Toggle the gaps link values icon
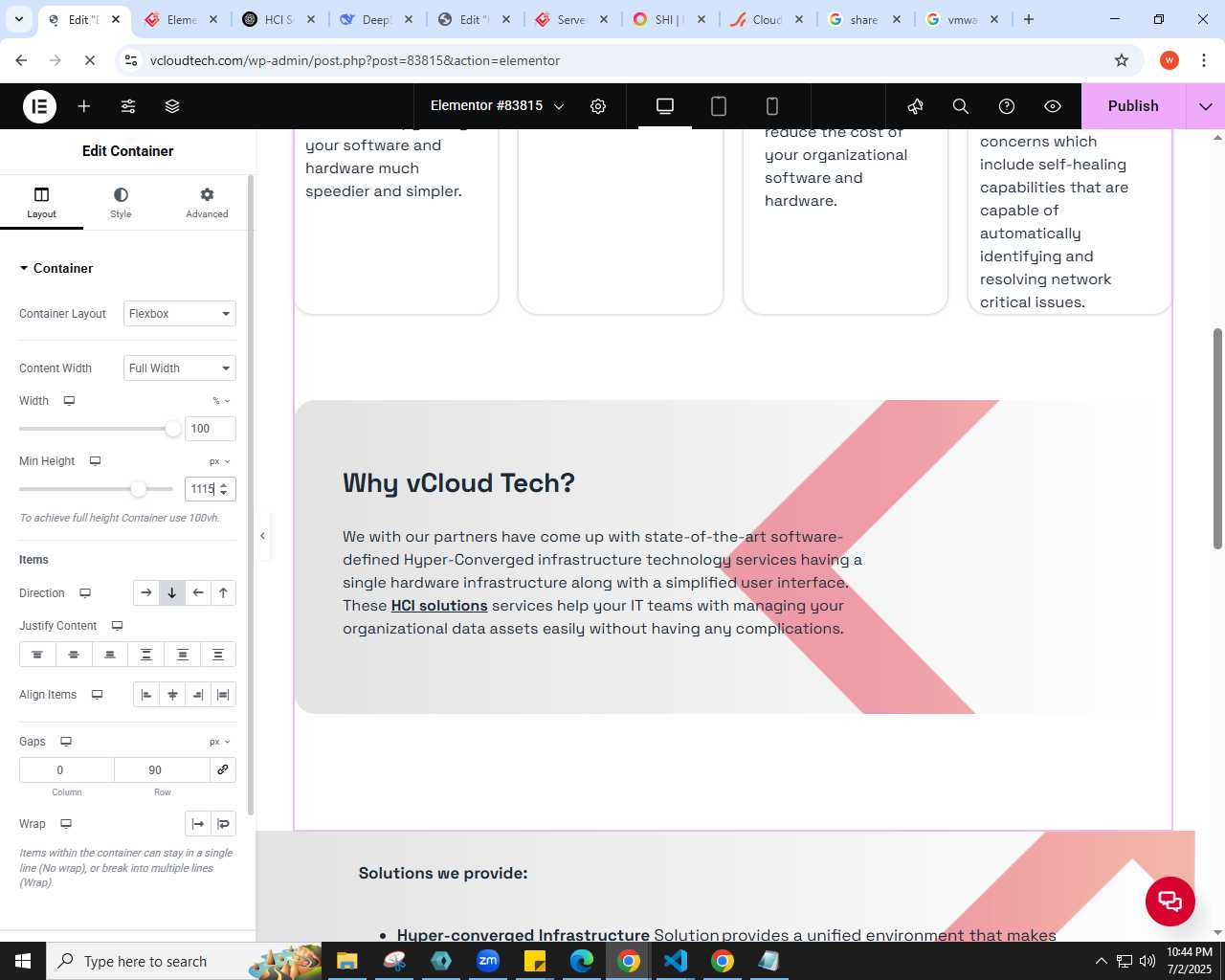This screenshot has width=1225, height=980. coord(223,769)
